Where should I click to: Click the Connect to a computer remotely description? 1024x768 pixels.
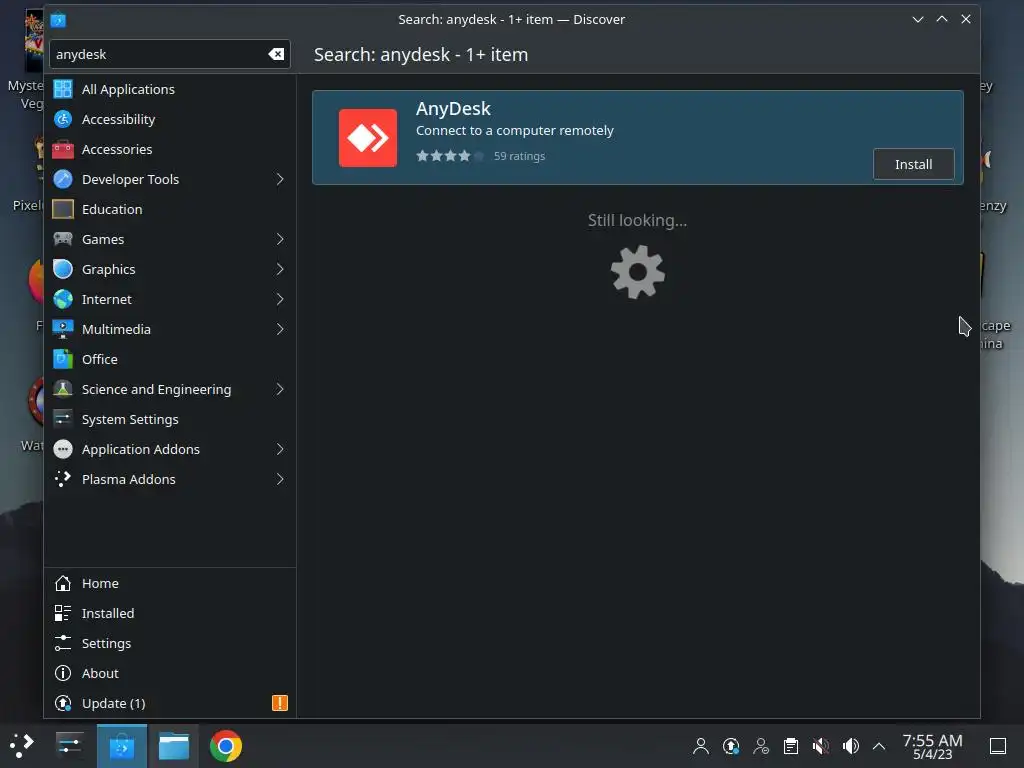(515, 131)
